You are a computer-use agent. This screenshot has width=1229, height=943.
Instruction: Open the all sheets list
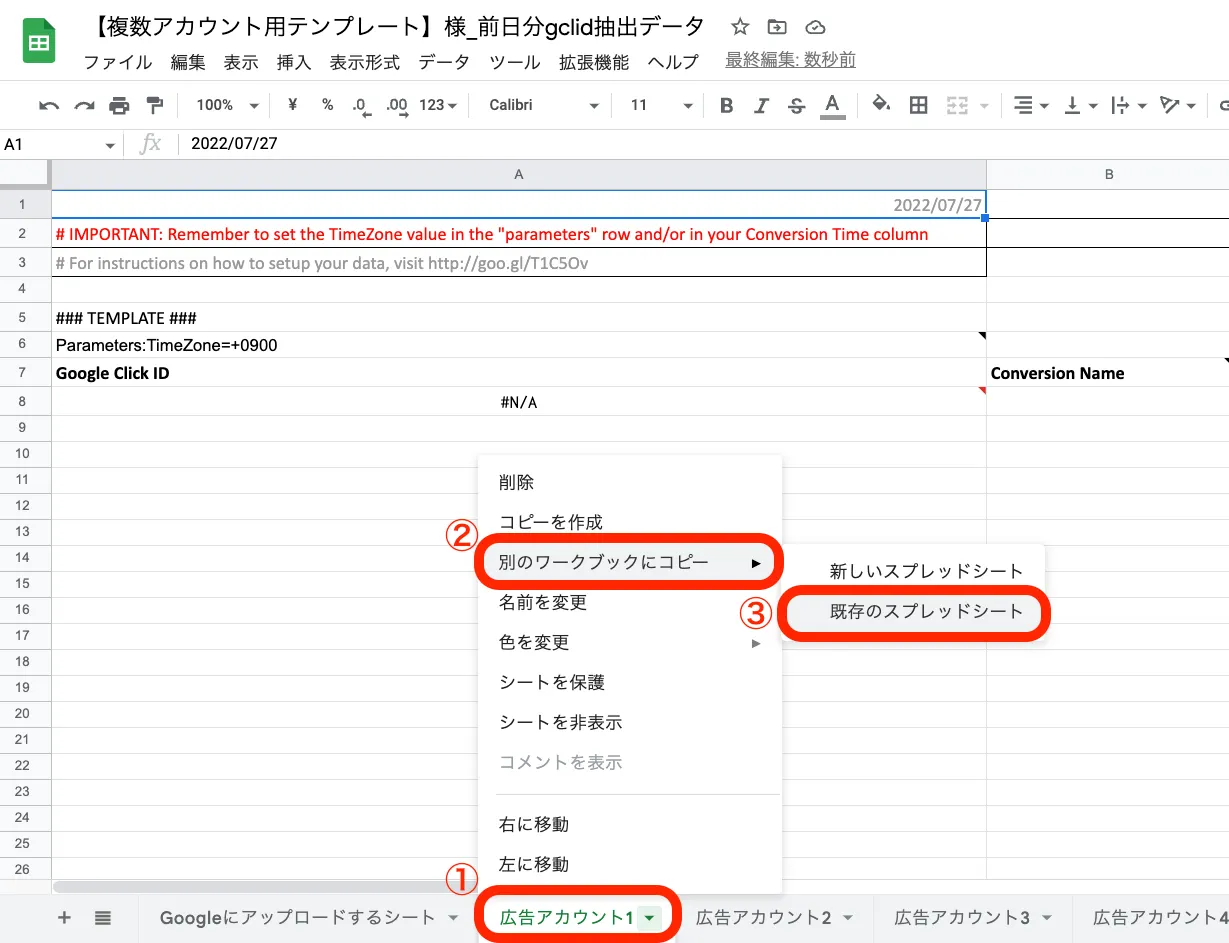pyautogui.click(x=102, y=917)
